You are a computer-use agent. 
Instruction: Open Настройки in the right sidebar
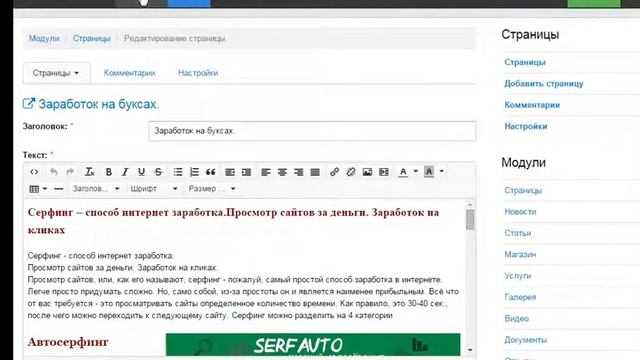526,126
